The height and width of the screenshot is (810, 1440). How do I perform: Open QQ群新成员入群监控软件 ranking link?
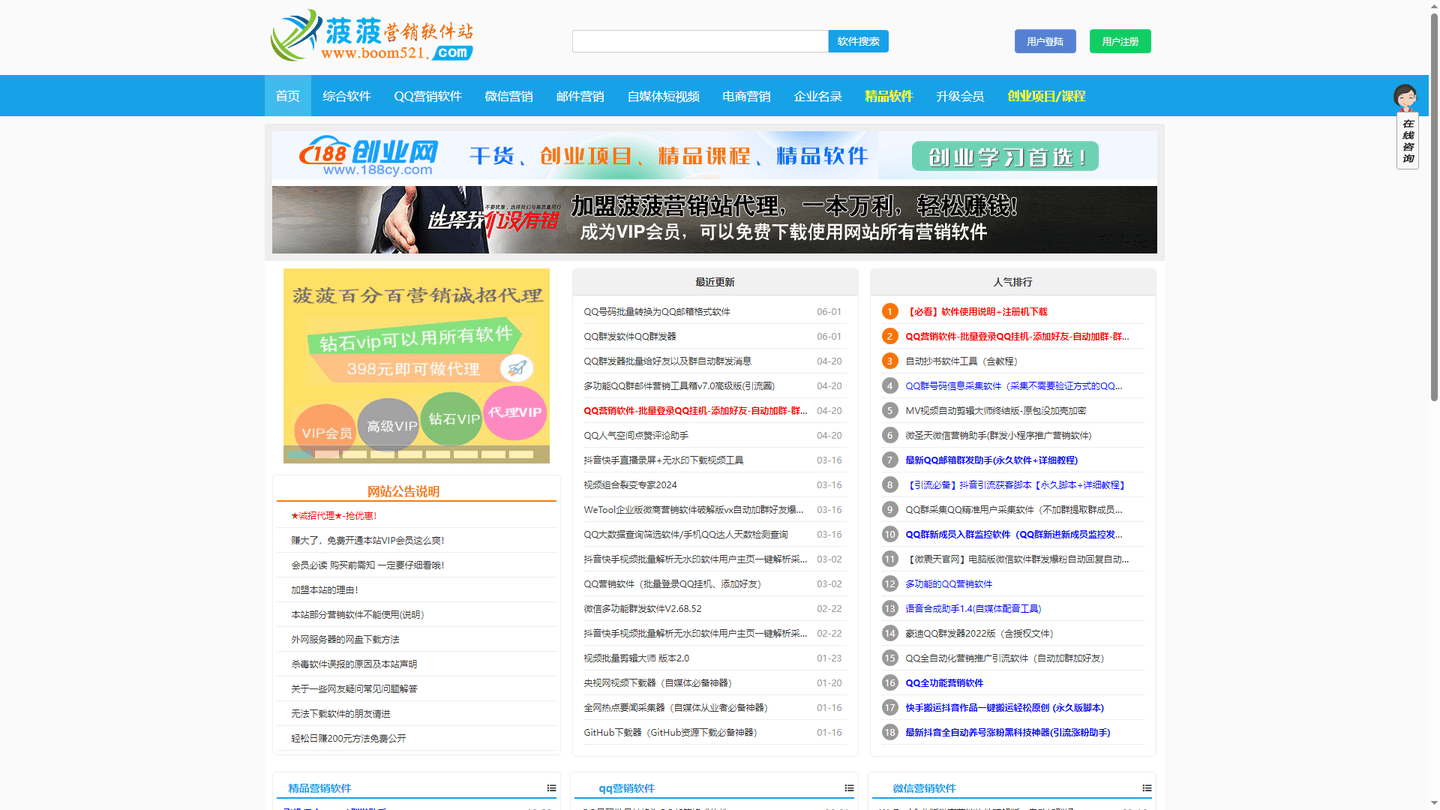point(1014,534)
